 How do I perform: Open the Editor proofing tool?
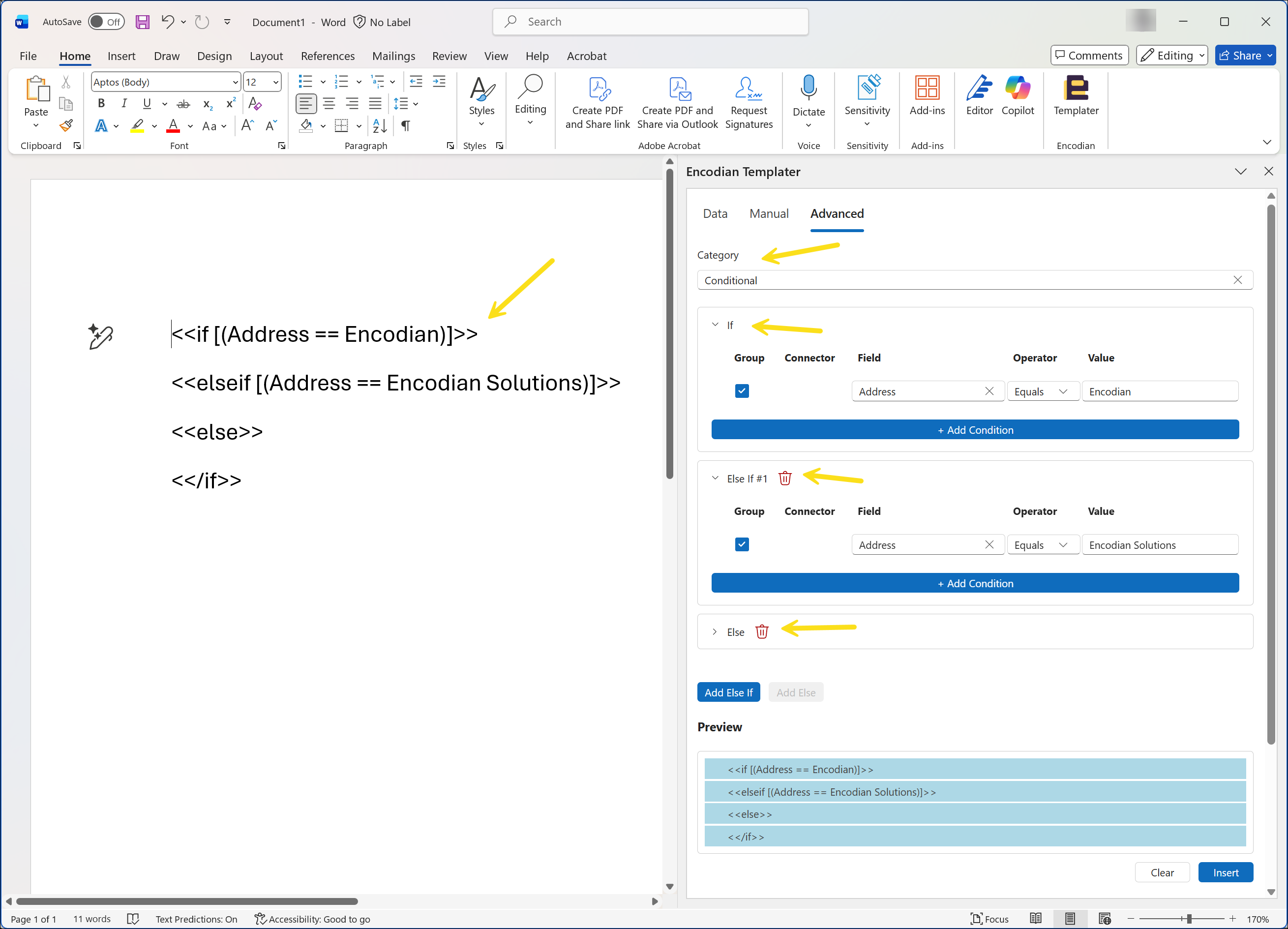[979, 96]
